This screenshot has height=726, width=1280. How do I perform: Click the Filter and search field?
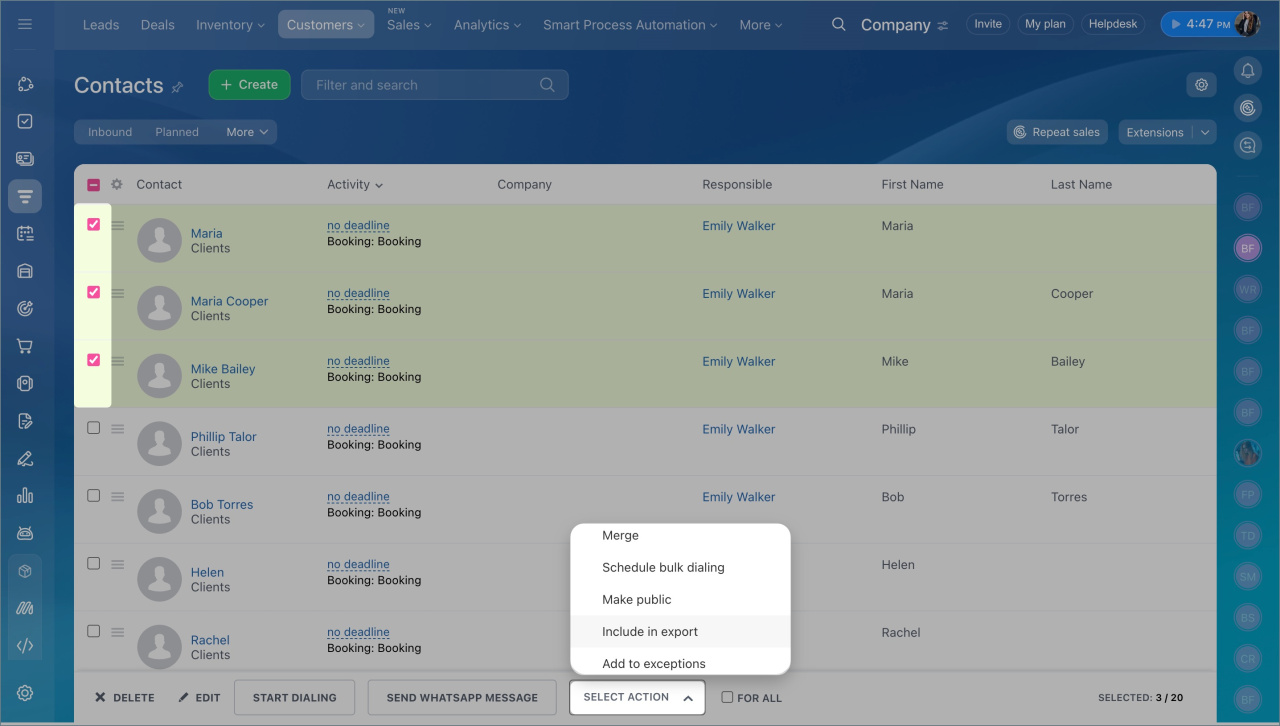(x=425, y=85)
